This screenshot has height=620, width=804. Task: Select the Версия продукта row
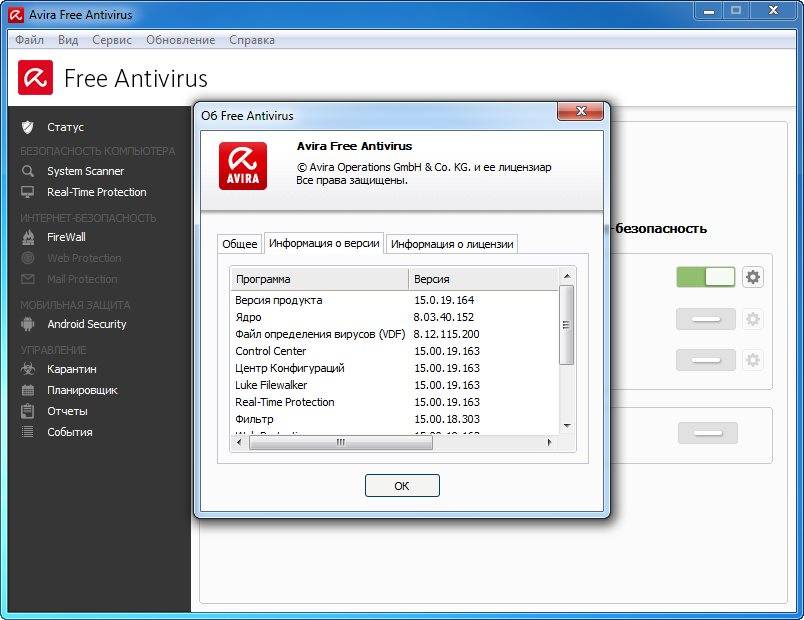[394, 300]
